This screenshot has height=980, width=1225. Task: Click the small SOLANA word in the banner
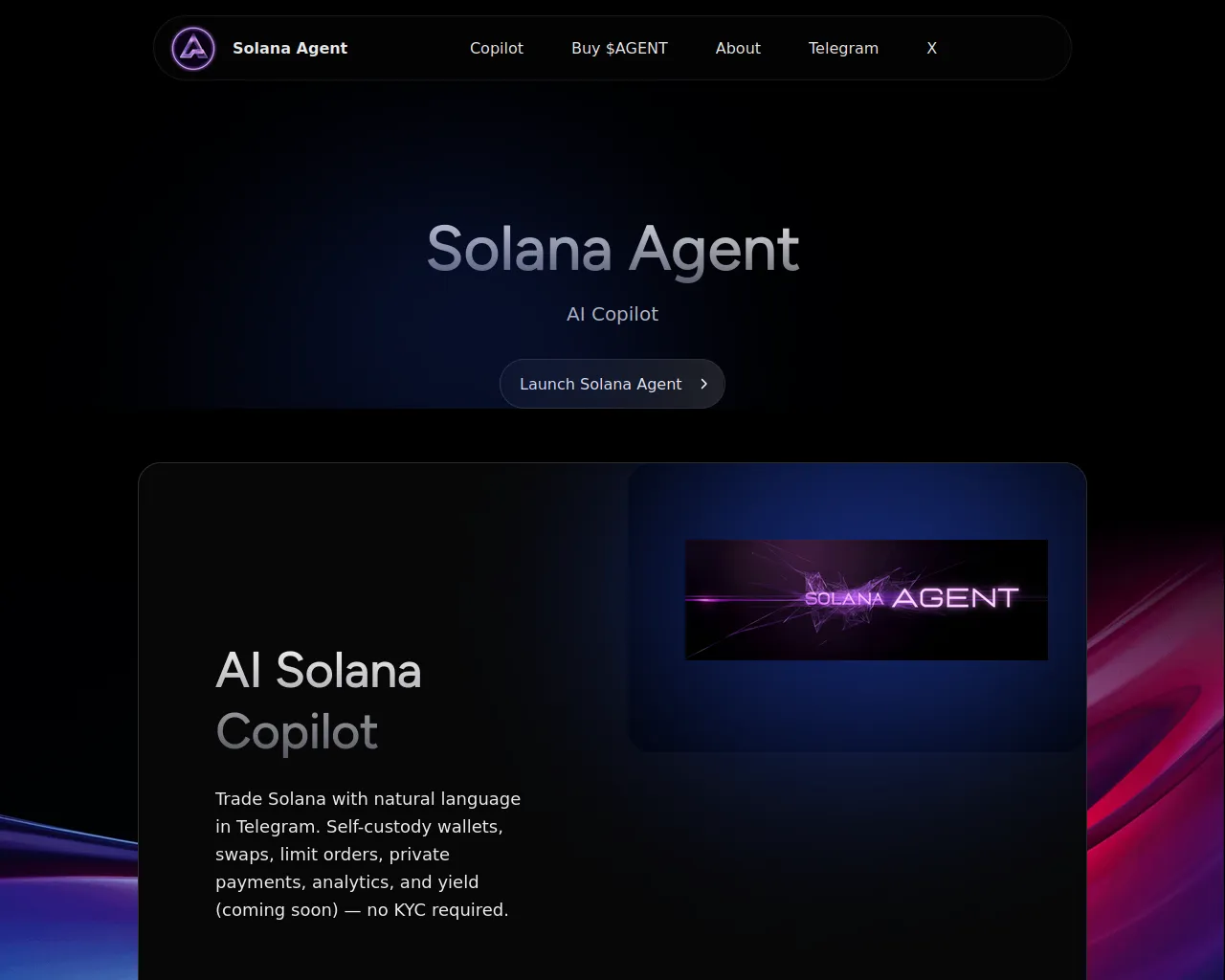844,599
